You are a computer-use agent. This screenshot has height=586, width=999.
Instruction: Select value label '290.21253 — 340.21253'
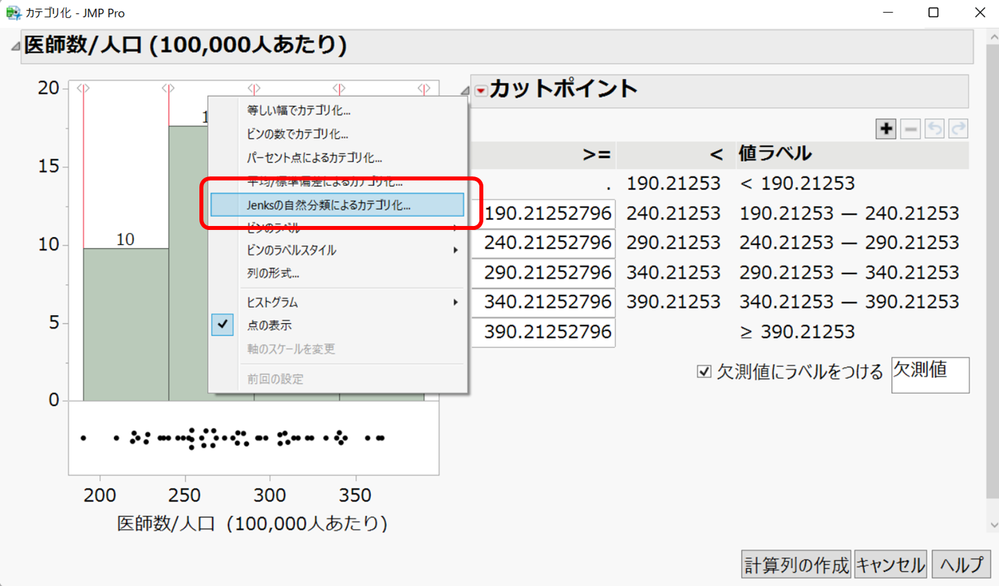point(849,273)
